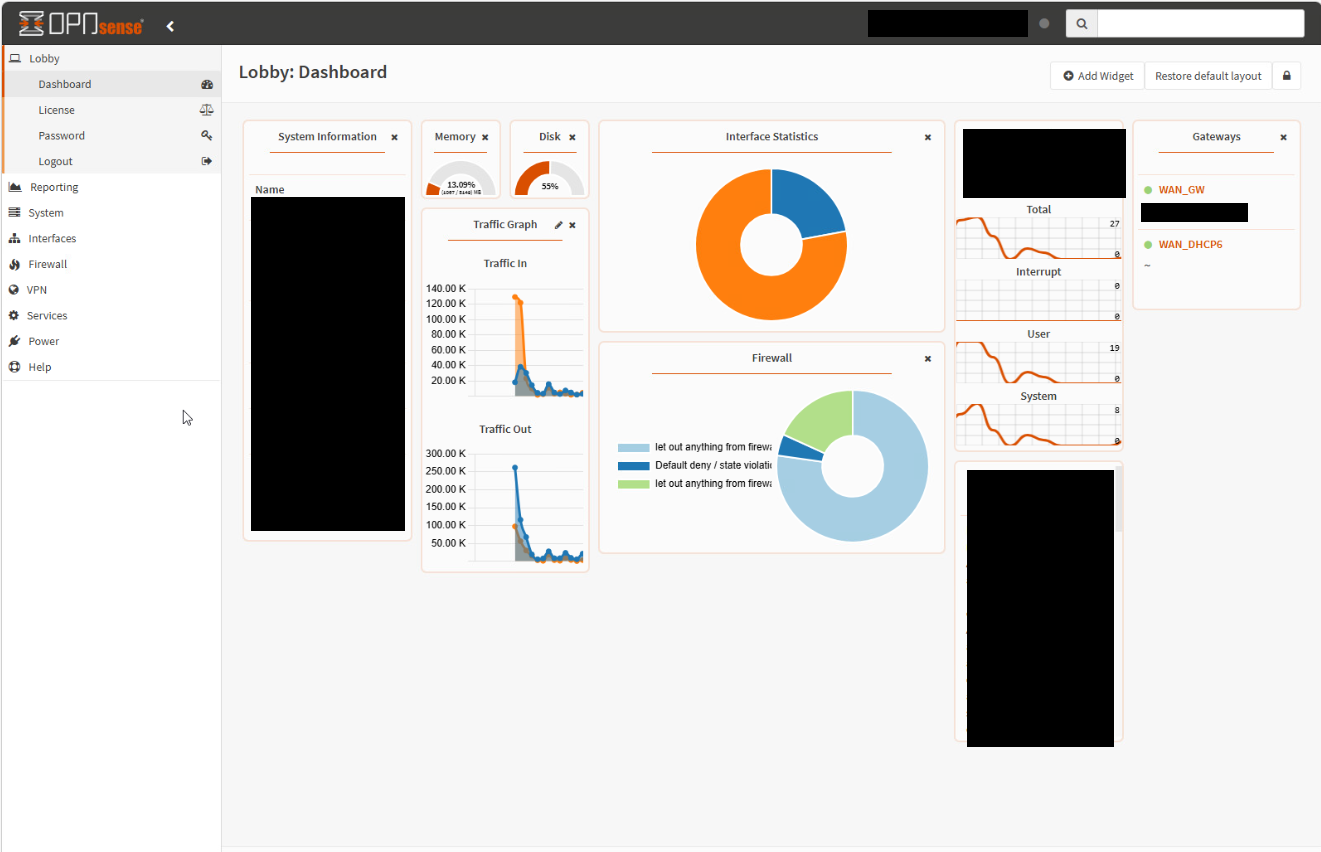Close the System Information widget

394,137
